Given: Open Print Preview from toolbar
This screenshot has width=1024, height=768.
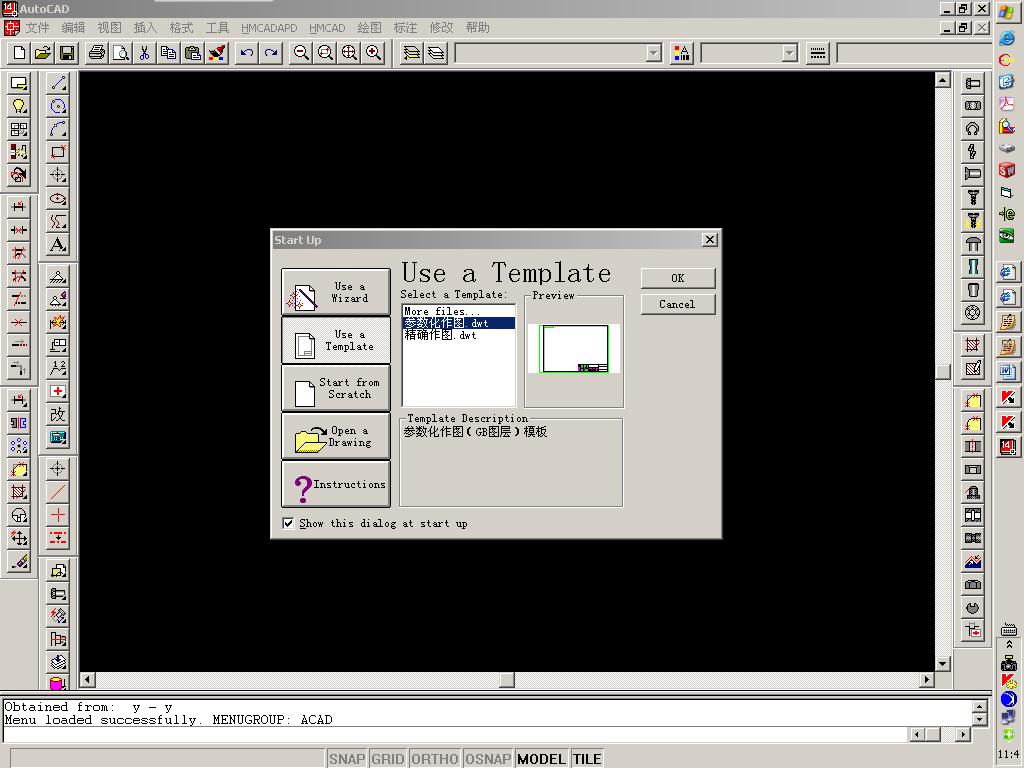Looking at the screenshot, I should click(x=121, y=53).
